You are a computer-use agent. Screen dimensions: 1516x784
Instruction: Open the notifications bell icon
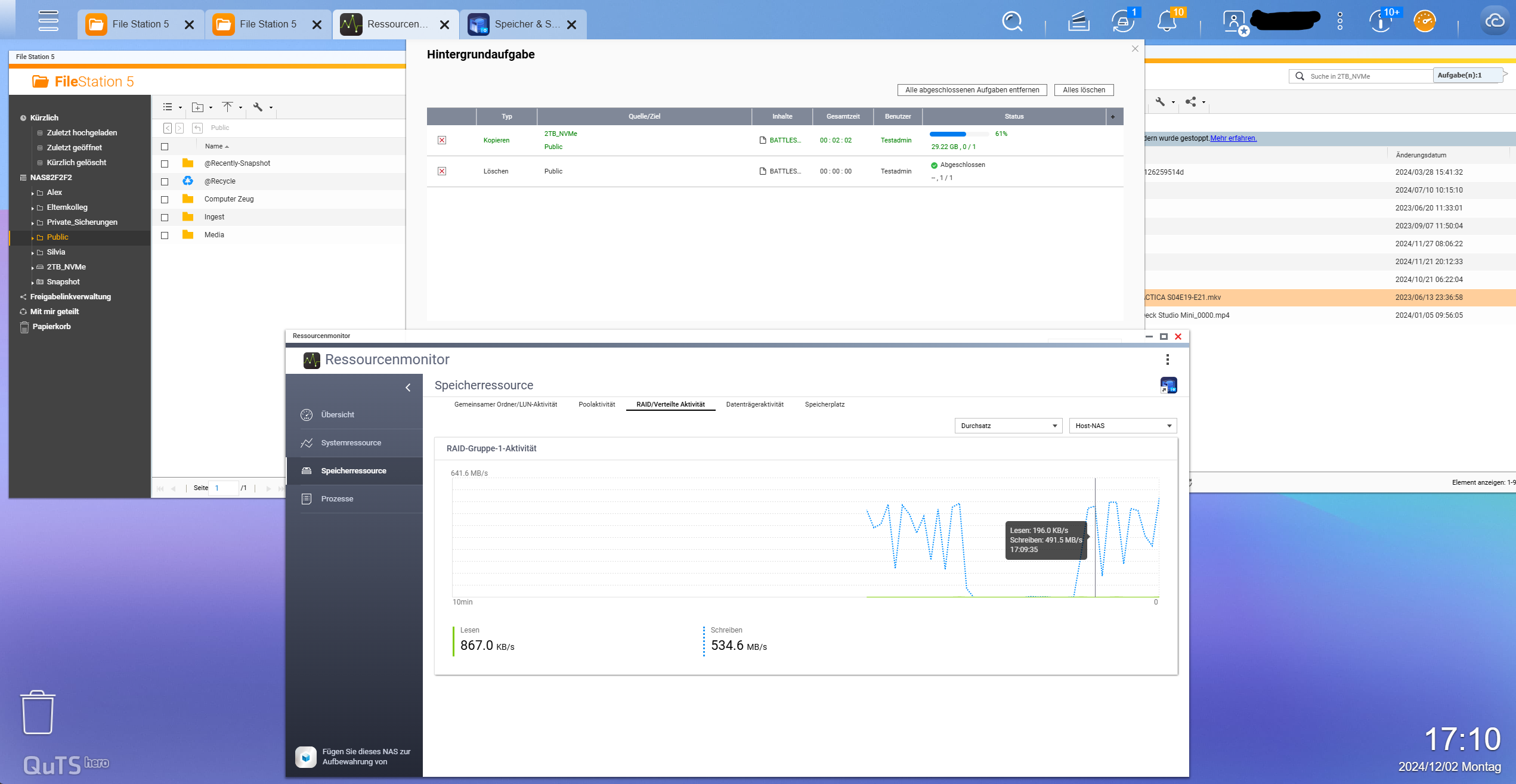click(1167, 22)
